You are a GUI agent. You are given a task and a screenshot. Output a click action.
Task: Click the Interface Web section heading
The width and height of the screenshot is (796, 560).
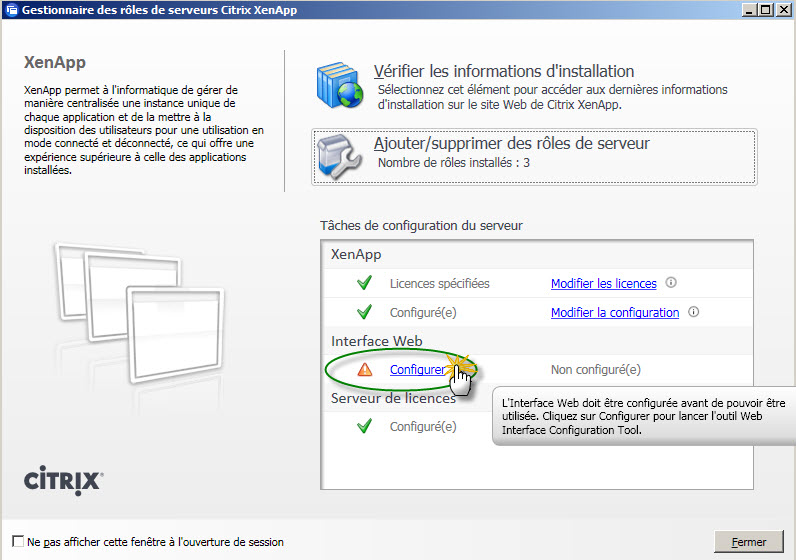click(x=377, y=341)
